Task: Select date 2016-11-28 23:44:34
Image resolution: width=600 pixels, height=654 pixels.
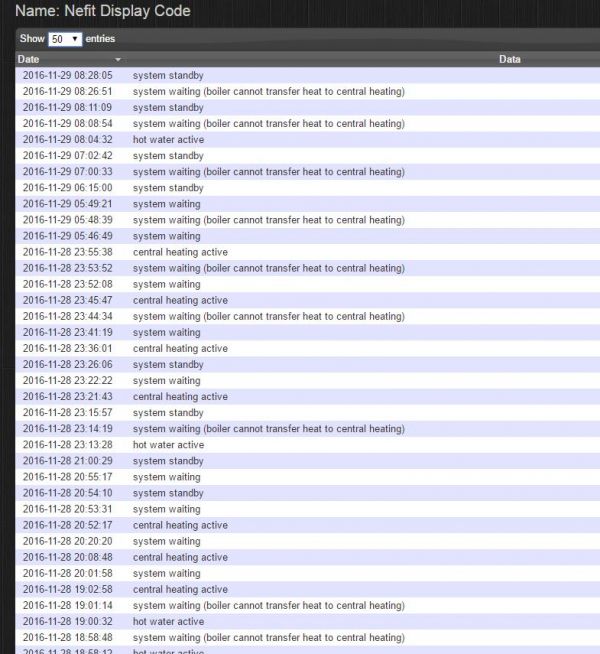Action: [68, 316]
